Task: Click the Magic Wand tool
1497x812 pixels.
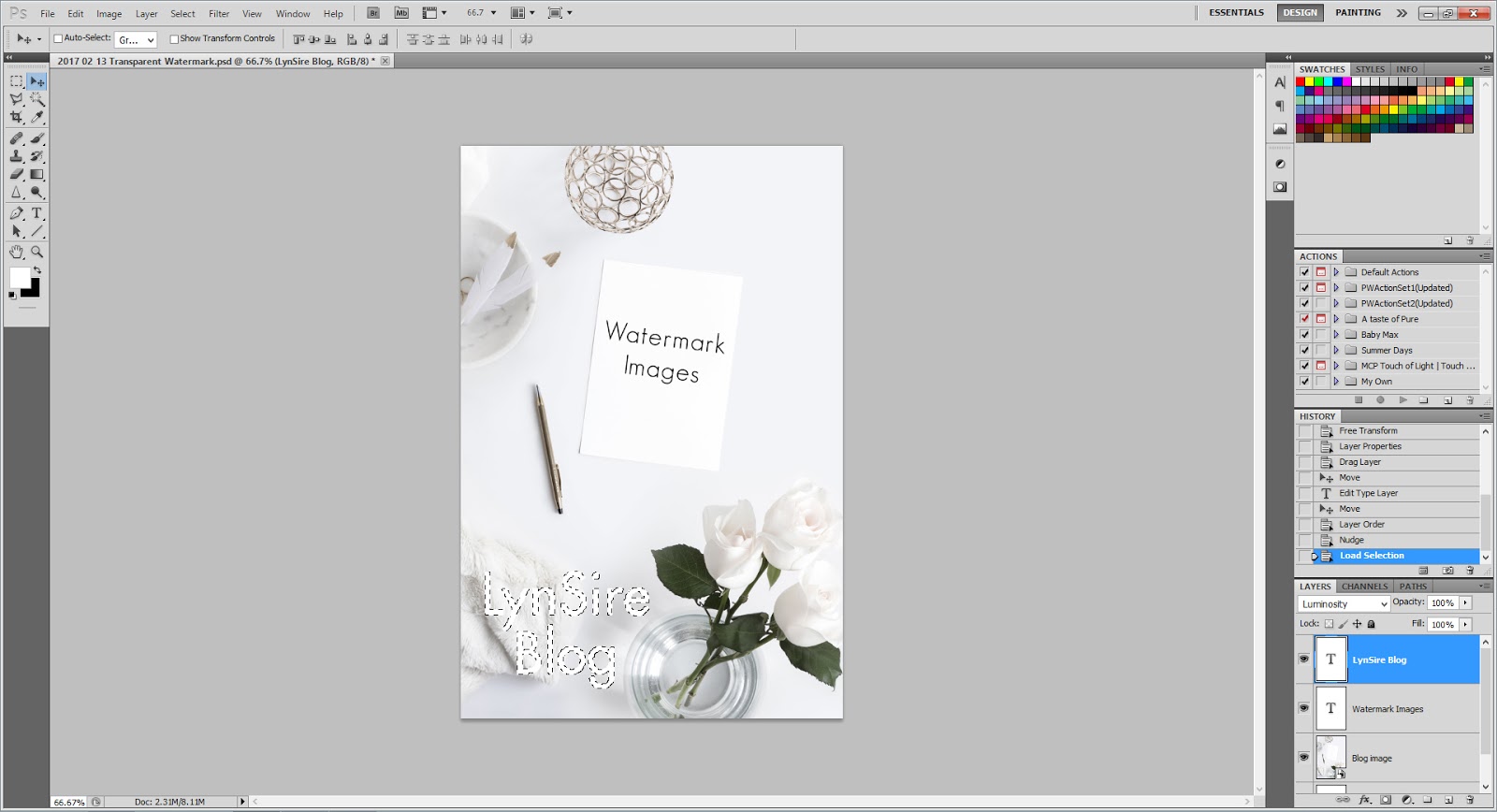Action: pyautogui.click(x=37, y=99)
